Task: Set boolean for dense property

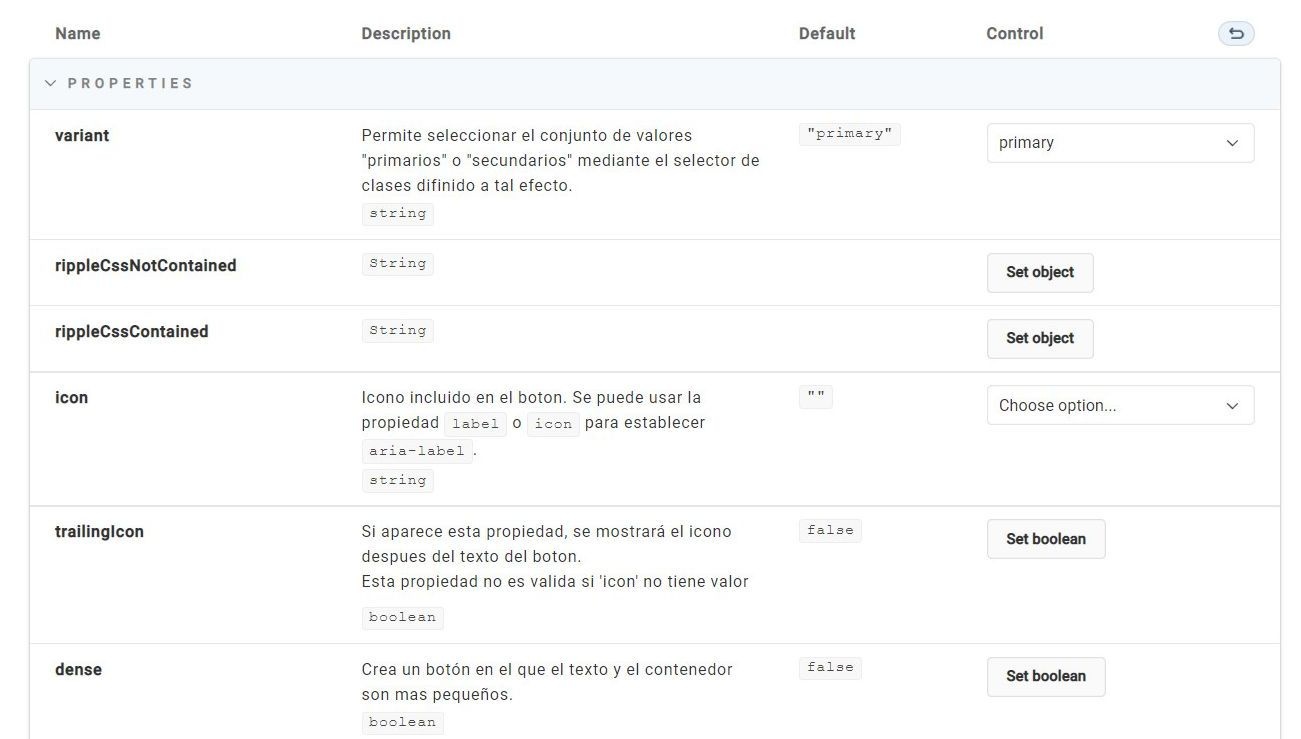Action: click(x=1046, y=676)
